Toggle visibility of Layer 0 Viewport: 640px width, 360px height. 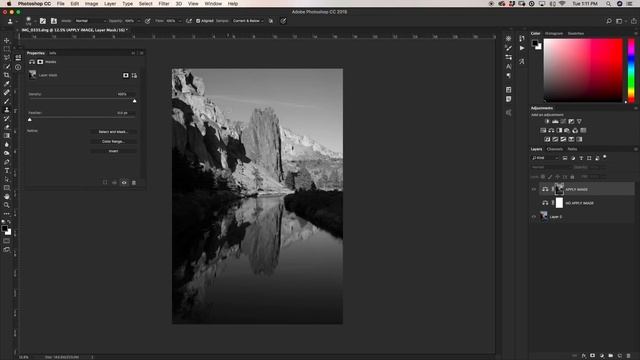534,217
